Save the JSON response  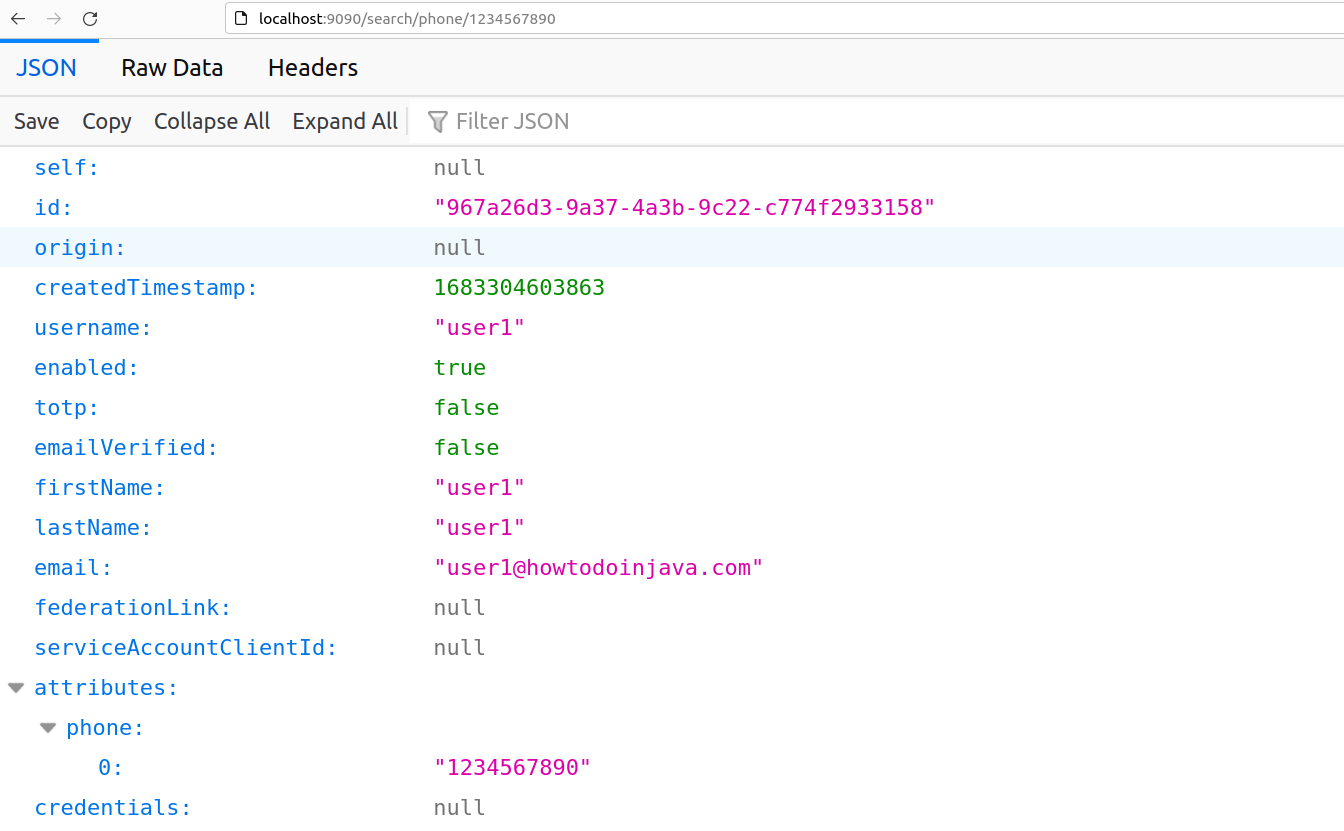pos(37,121)
